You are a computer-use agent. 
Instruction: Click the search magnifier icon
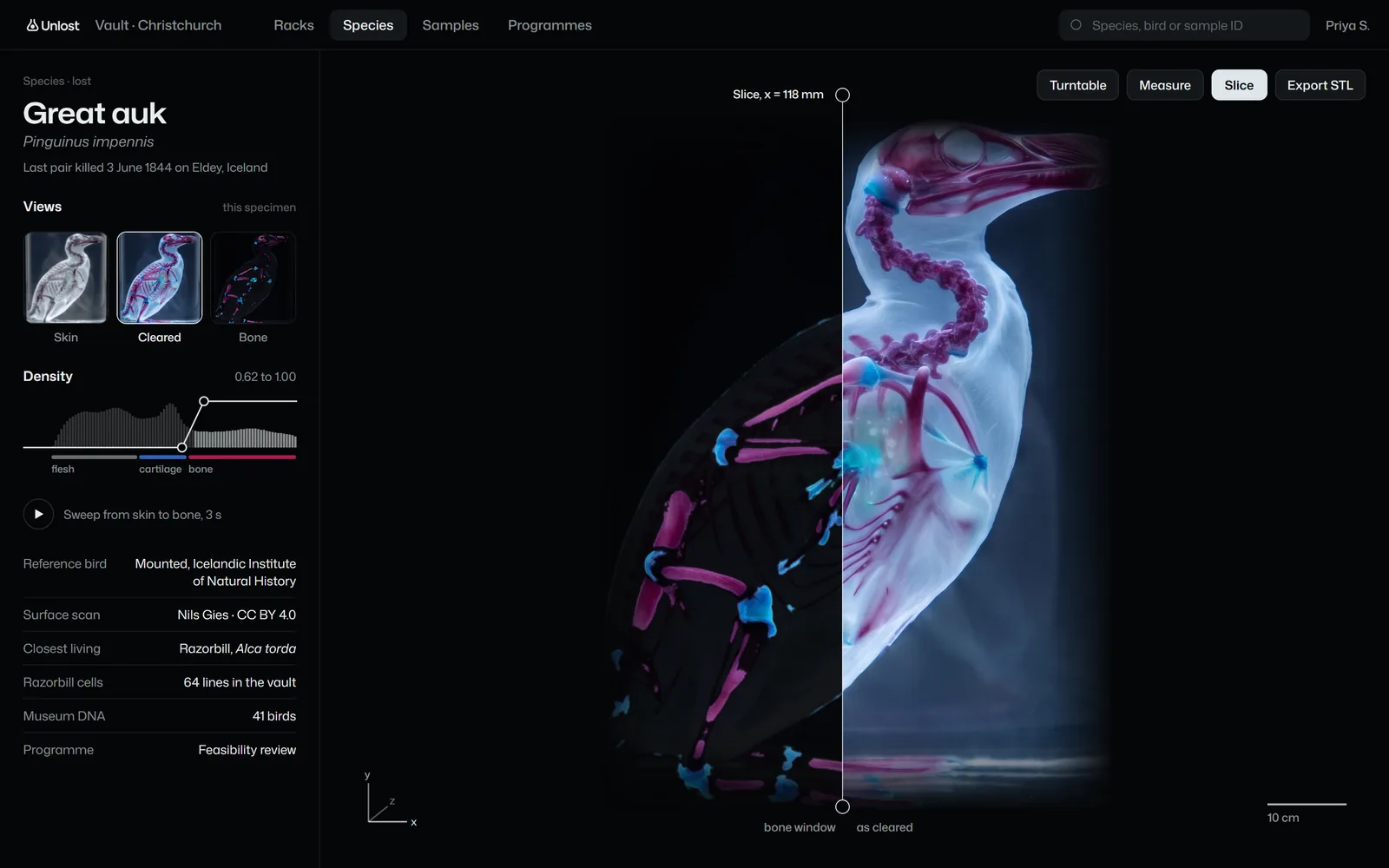1076,25
